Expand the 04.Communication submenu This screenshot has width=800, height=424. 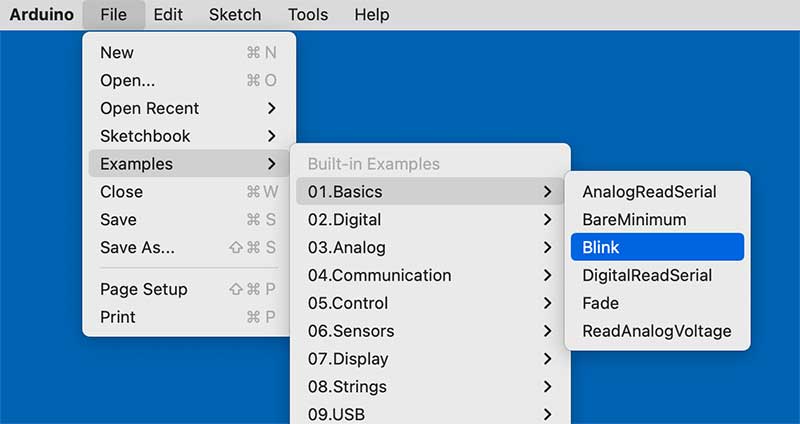[430, 275]
